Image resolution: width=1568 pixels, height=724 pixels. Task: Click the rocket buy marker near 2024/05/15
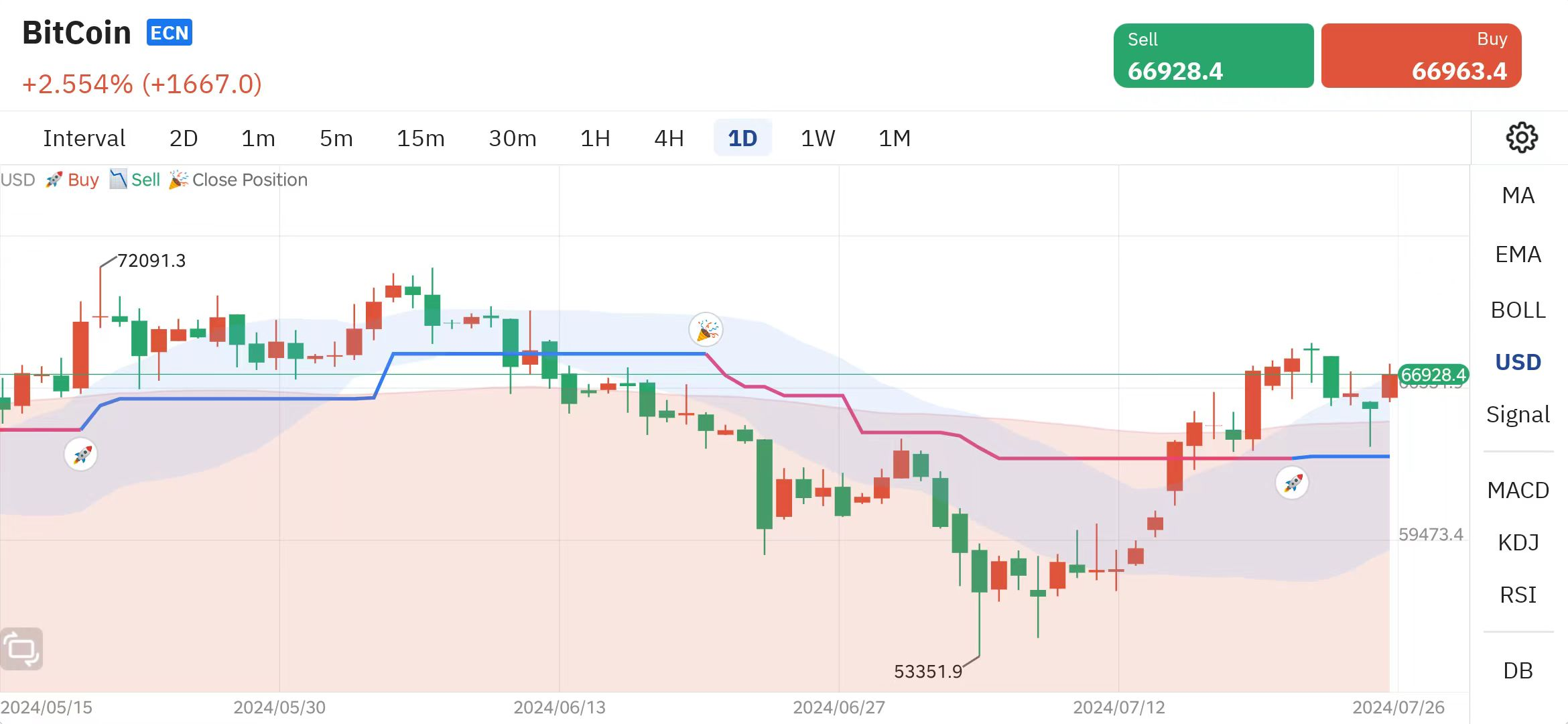tap(81, 455)
